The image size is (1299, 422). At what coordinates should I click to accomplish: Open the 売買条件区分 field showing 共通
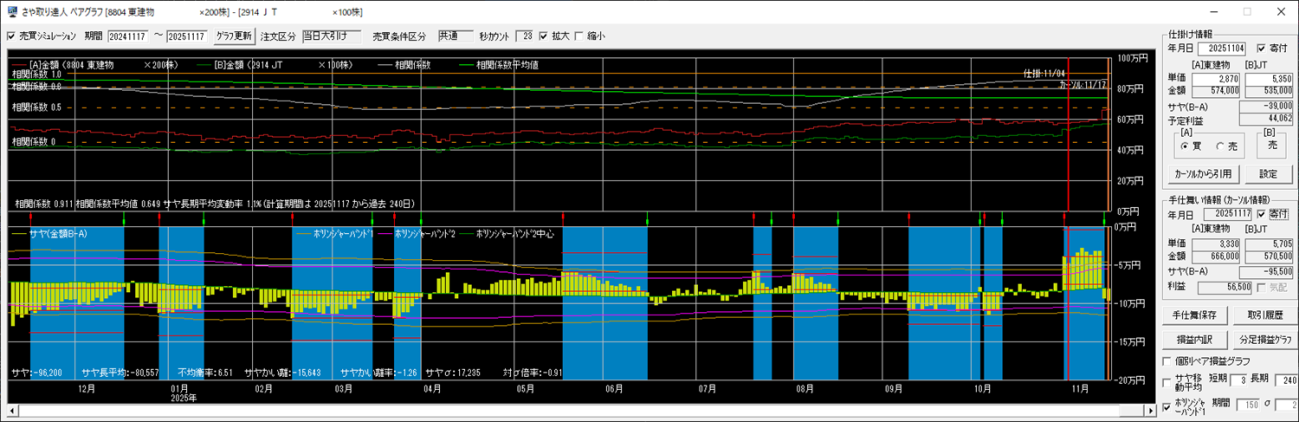coord(456,36)
